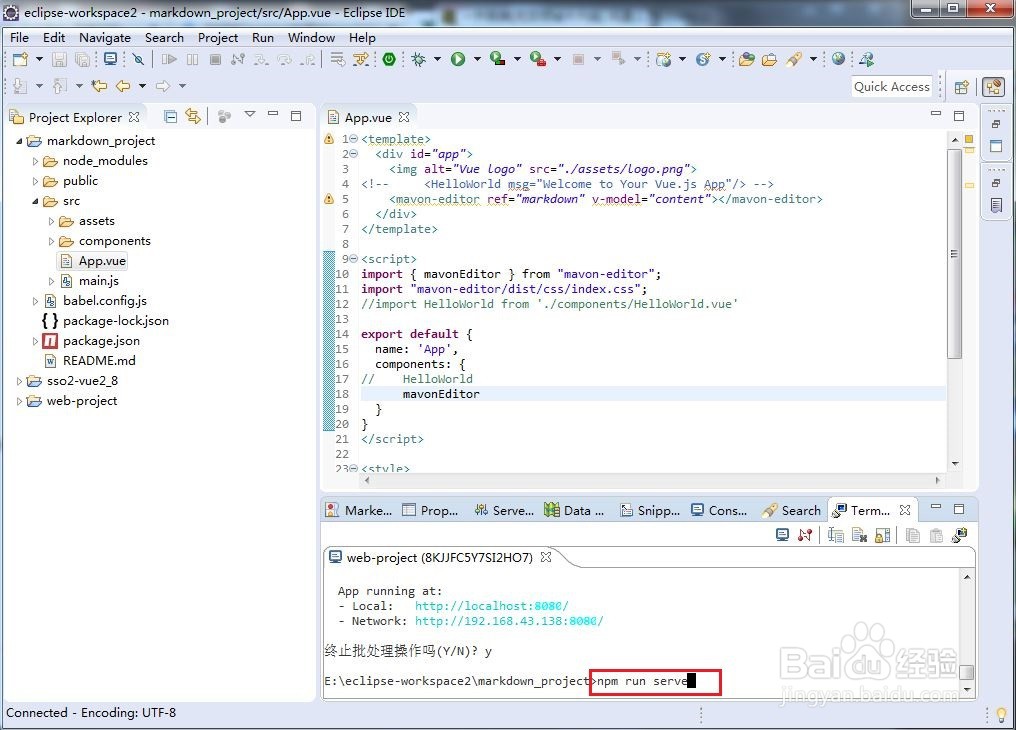The height and width of the screenshot is (730, 1016).
Task: Toggle code fold at line 9 script
Action: pos(354,258)
